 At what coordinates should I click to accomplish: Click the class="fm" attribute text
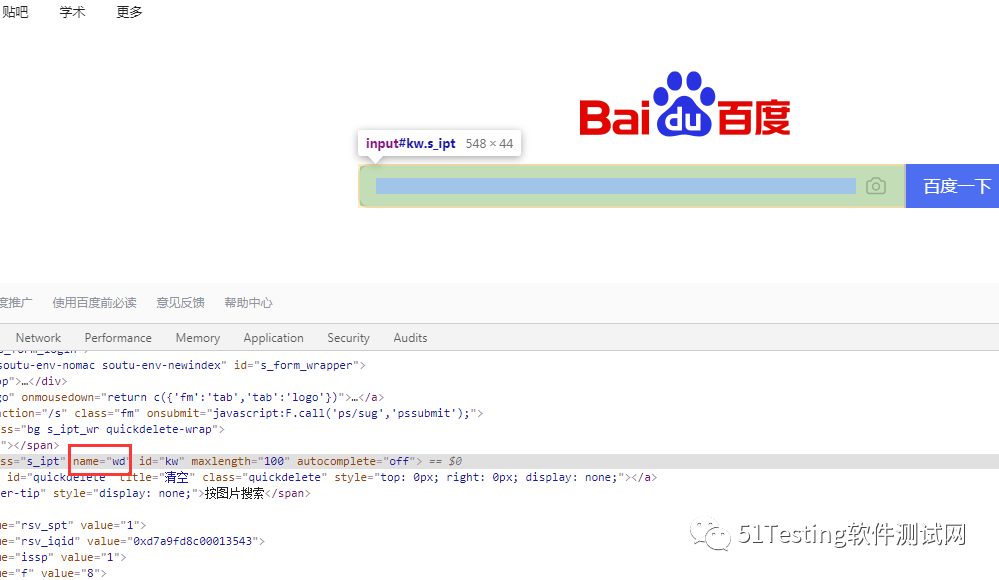tap(106, 413)
